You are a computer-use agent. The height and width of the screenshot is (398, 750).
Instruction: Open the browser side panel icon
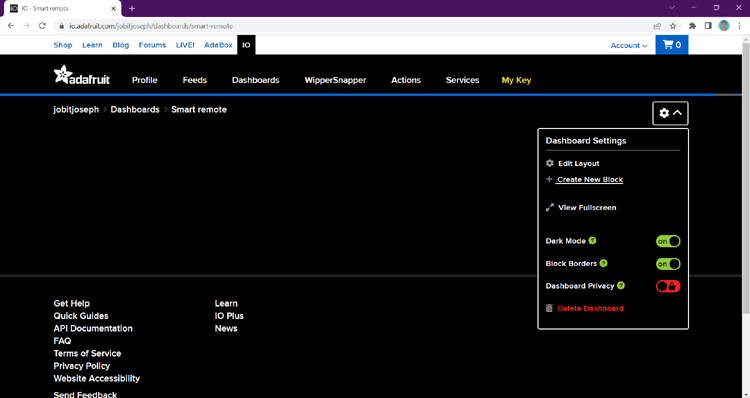[x=708, y=26]
